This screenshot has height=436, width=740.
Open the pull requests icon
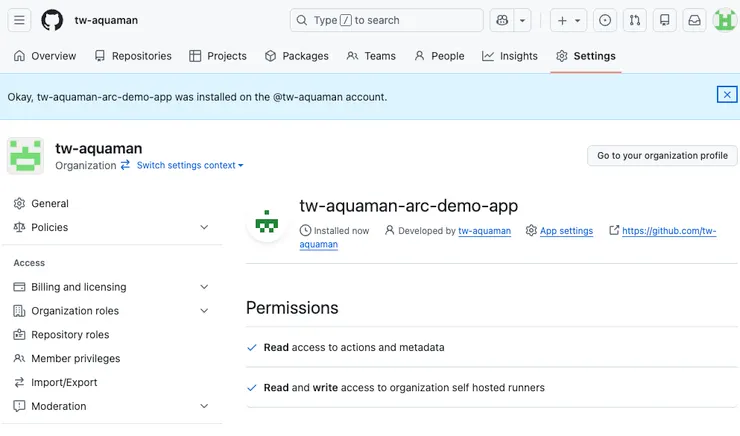click(x=635, y=20)
